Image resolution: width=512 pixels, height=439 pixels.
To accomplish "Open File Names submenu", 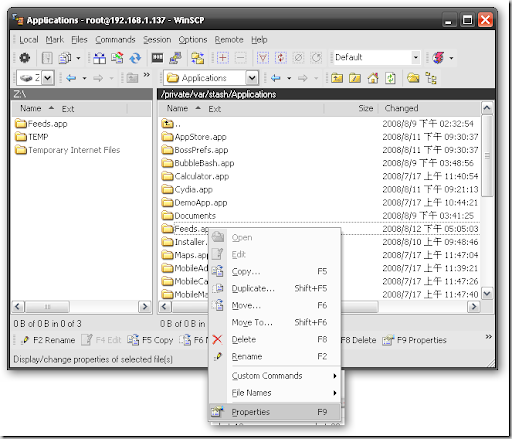I will point(275,393).
